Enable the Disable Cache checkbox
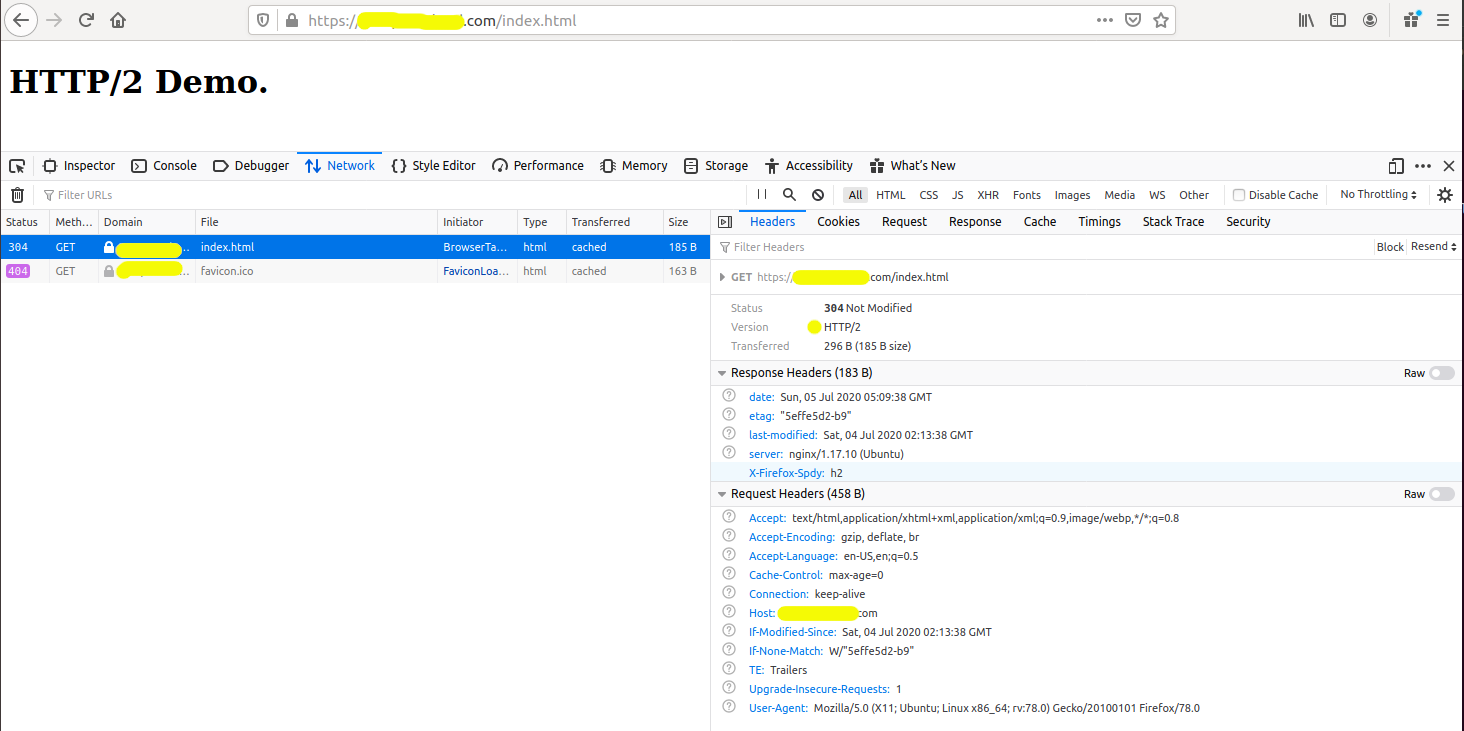This screenshot has width=1464, height=731. pyautogui.click(x=1239, y=195)
